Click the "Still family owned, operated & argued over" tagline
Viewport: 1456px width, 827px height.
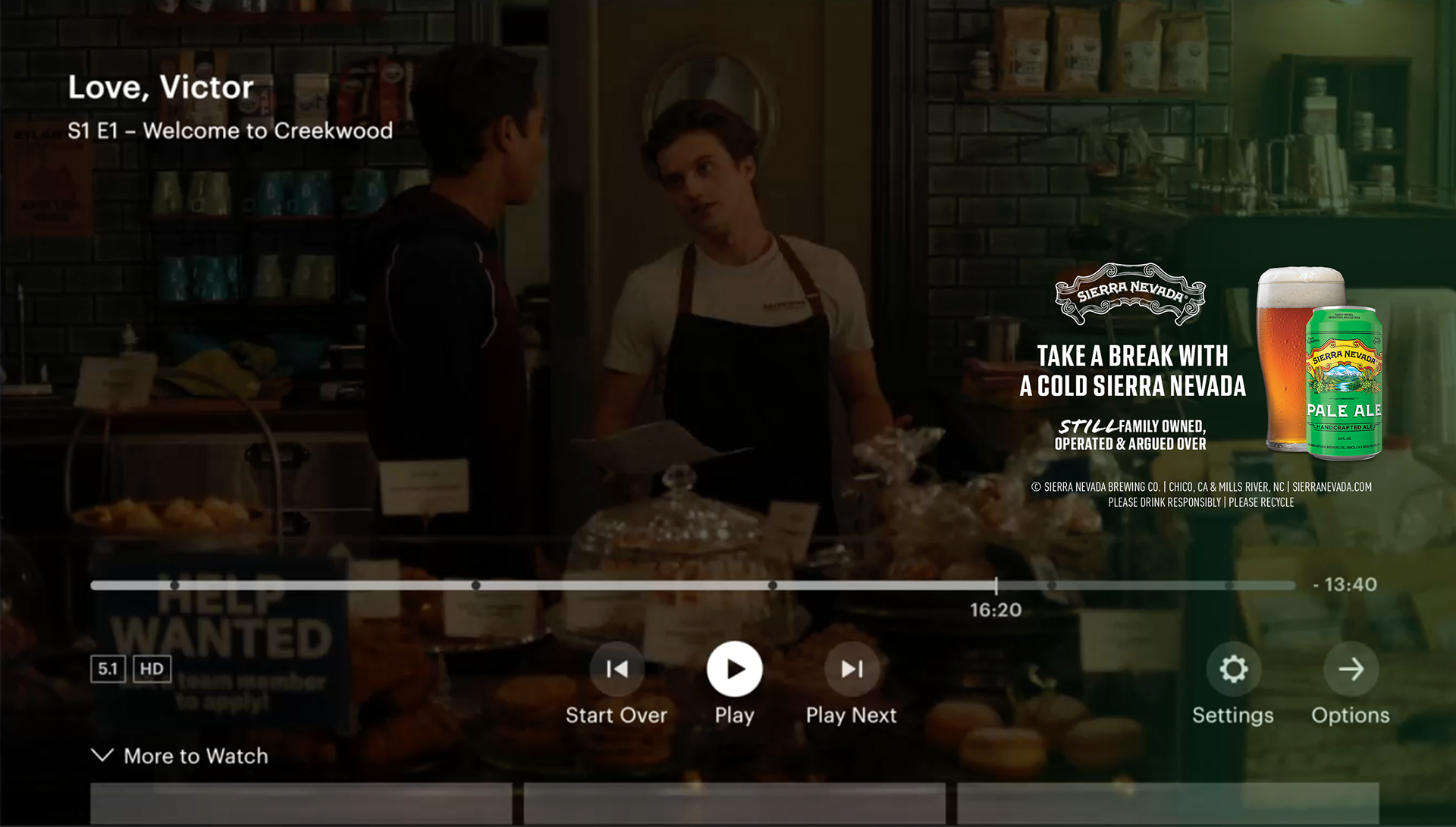pos(1131,435)
